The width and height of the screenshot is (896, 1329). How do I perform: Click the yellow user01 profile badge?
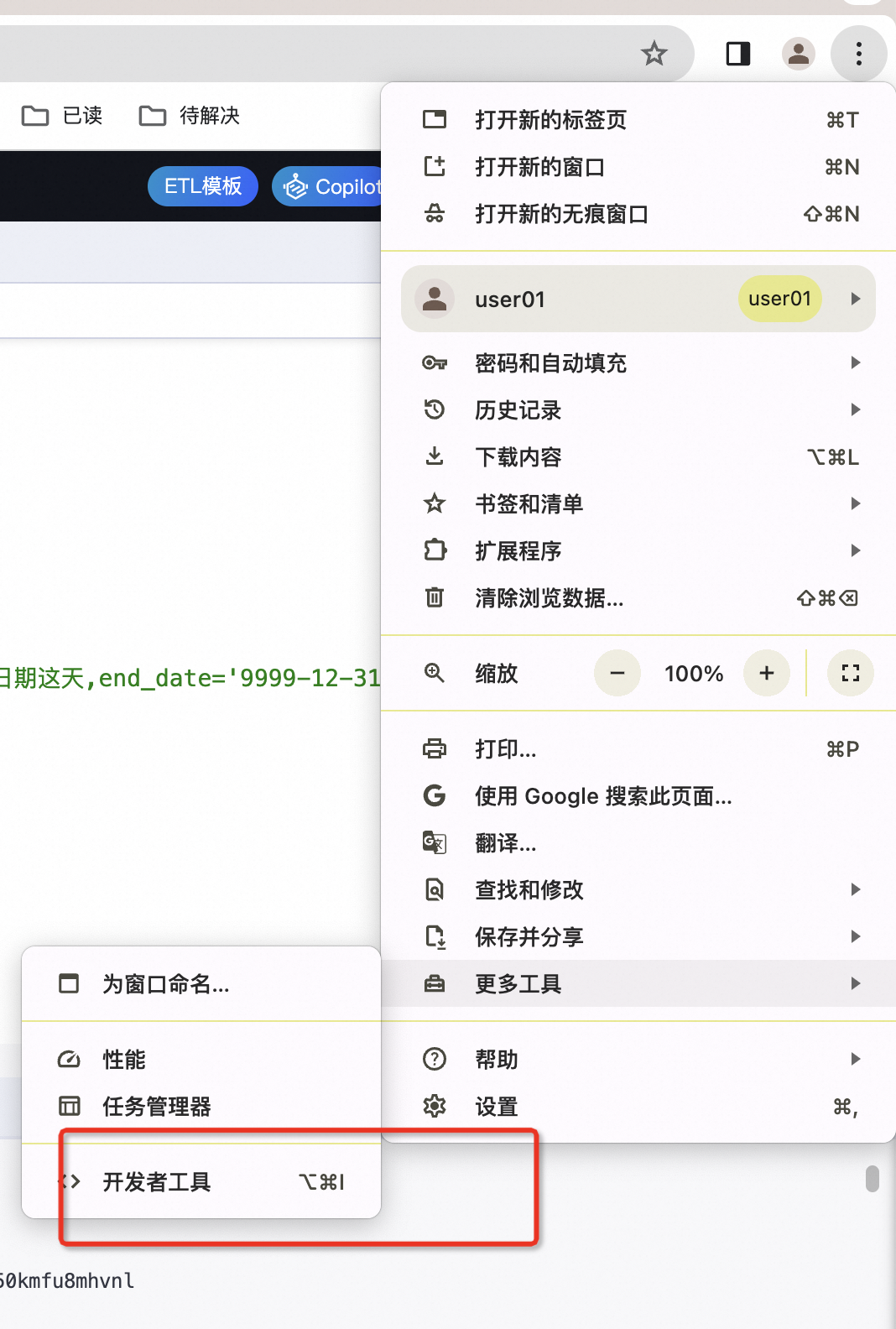(x=779, y=299)
